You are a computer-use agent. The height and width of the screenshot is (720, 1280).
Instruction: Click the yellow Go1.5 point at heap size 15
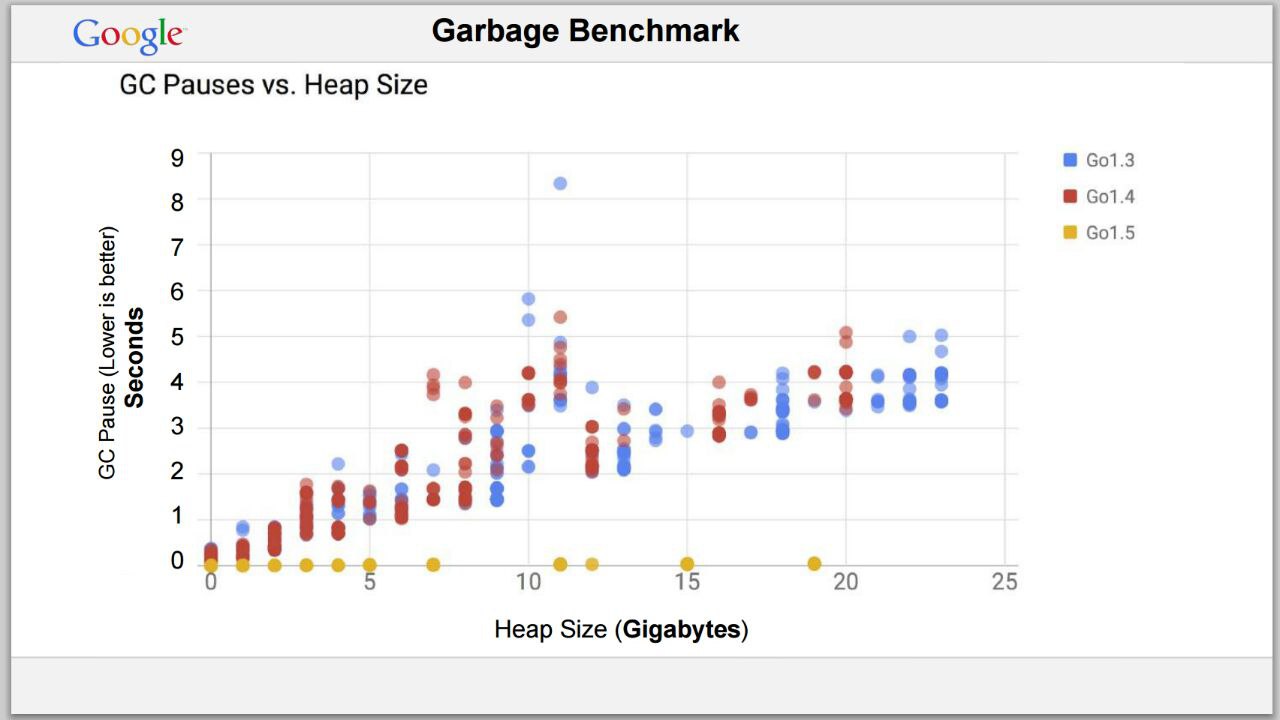687,564
